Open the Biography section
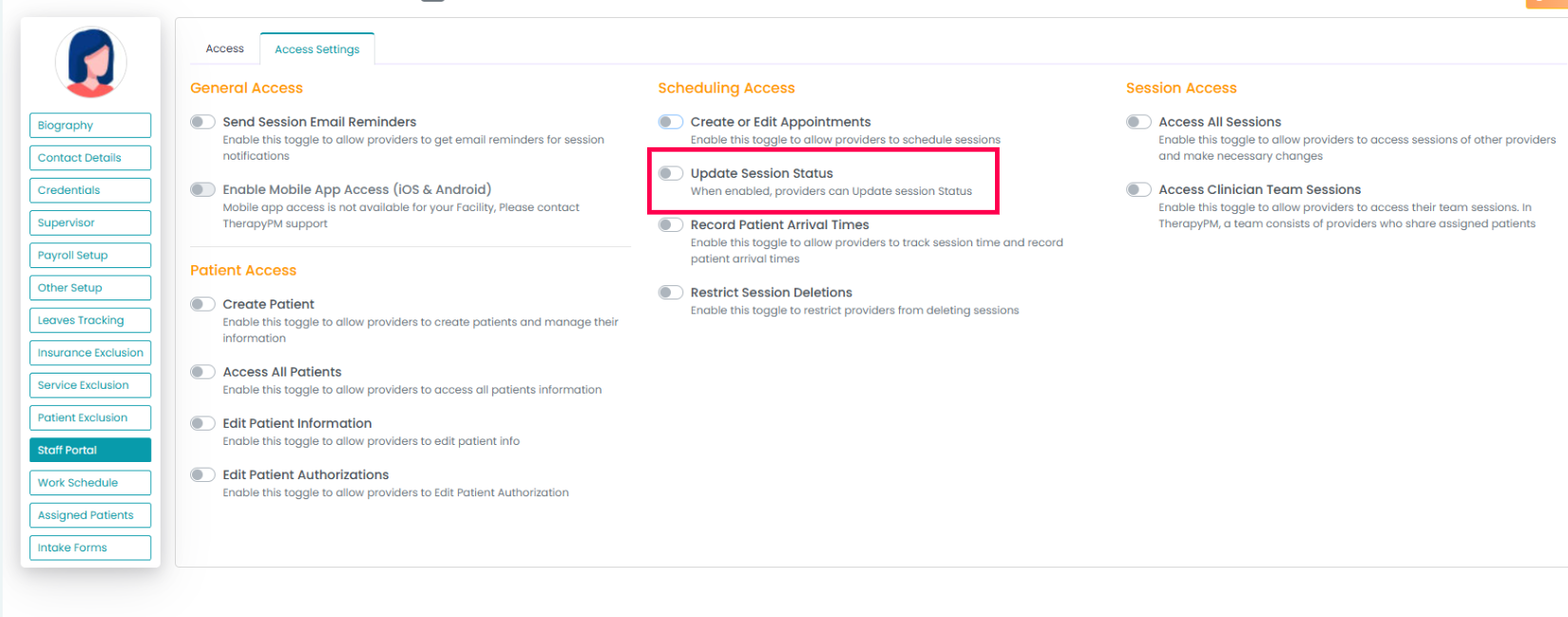 pyautogui.click(x=90, y=125)
